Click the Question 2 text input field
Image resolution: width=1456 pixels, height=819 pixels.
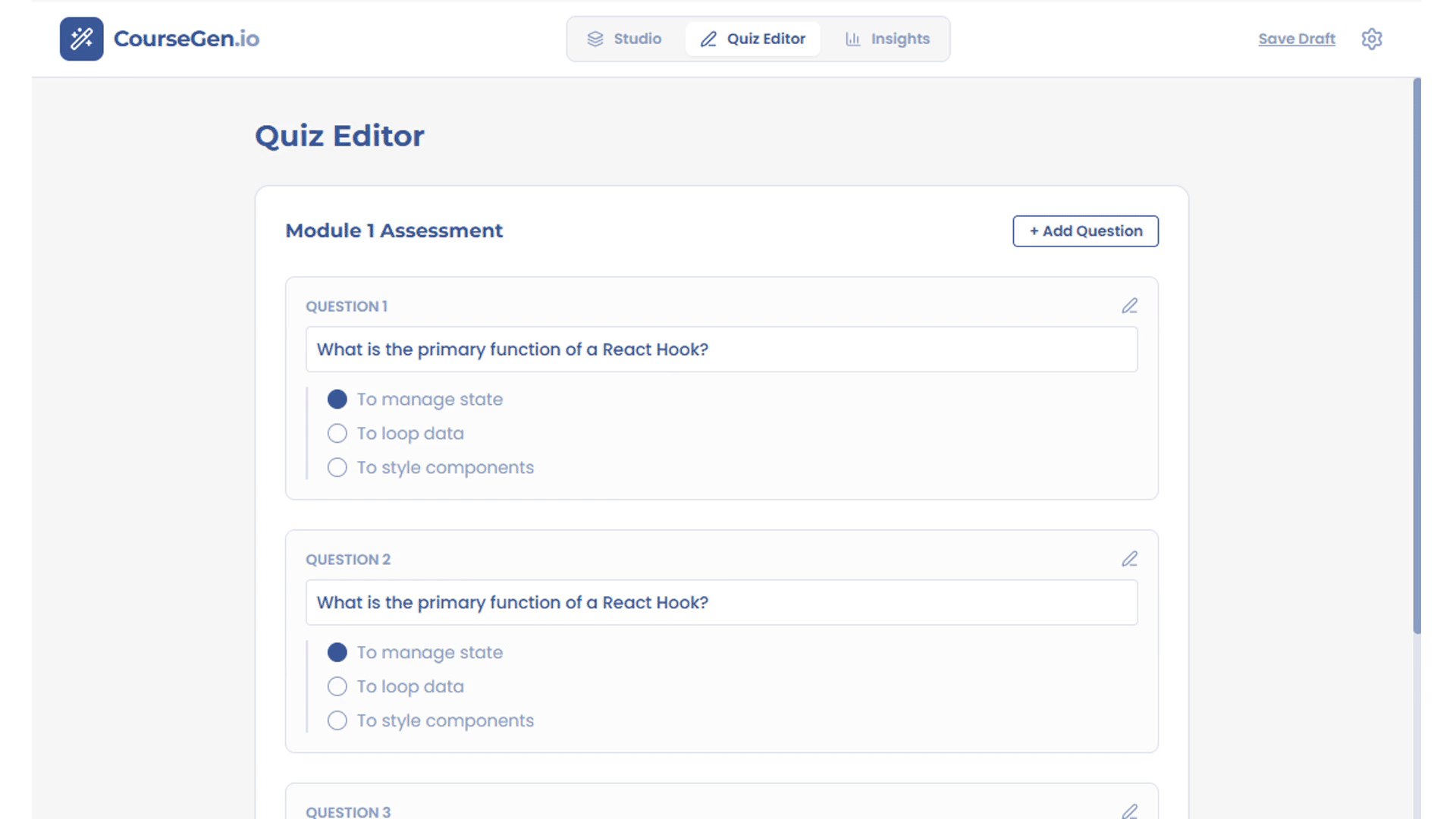click(720, 603)
